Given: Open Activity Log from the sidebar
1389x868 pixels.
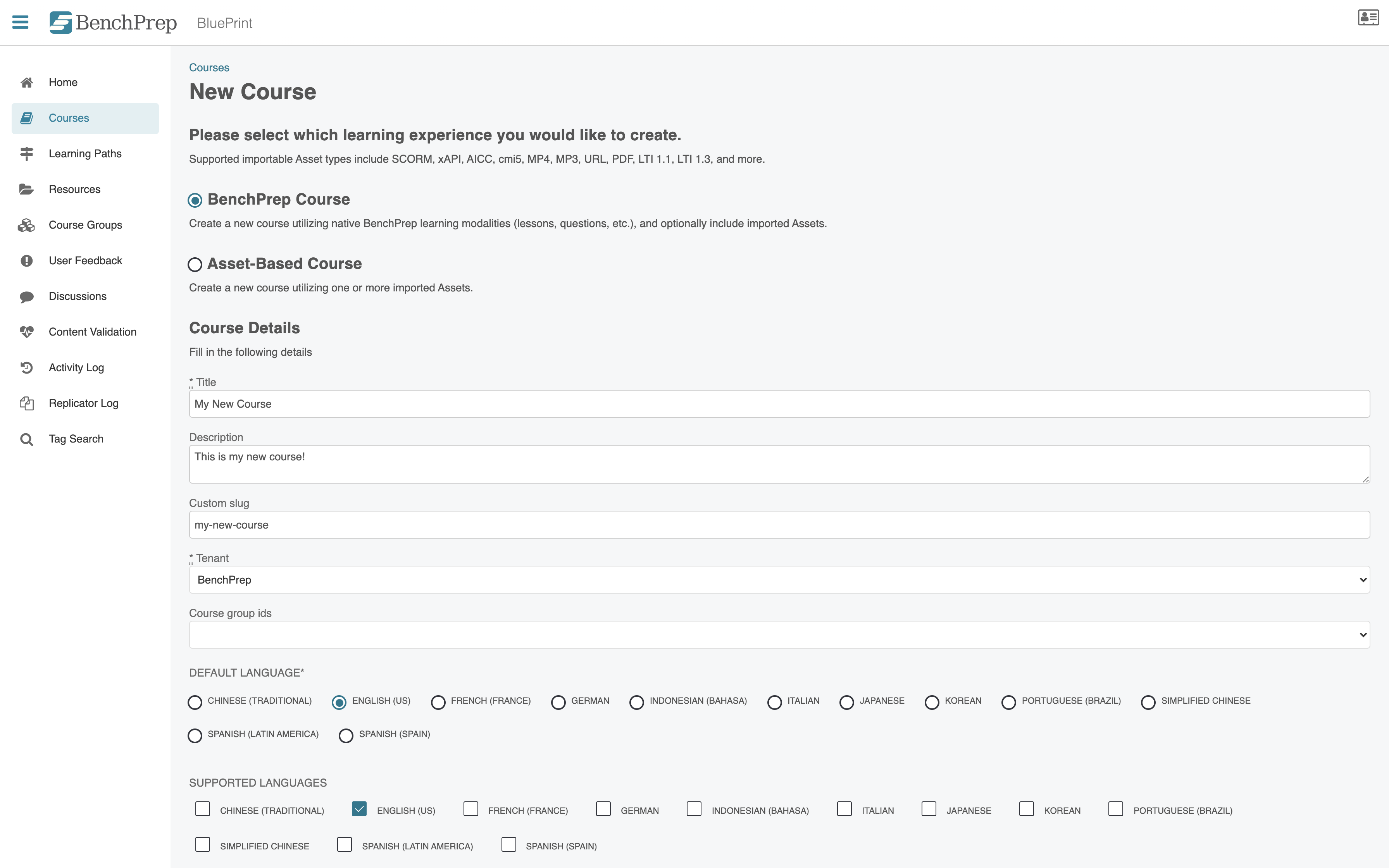Looking at the screenshot, I should pos(76,367).
